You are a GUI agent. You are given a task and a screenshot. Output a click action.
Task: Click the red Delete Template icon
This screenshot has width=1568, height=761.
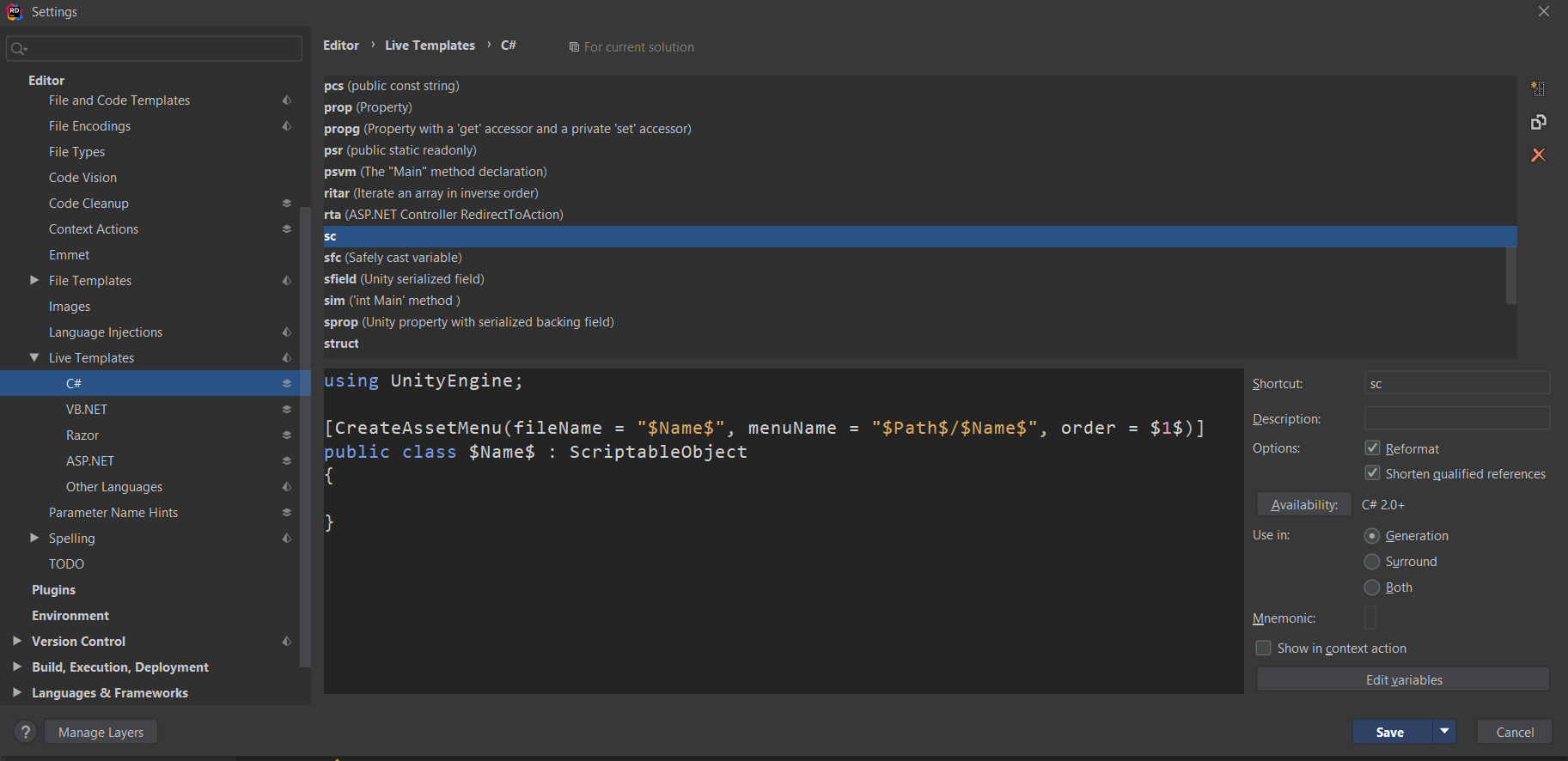coord(1538,155)
